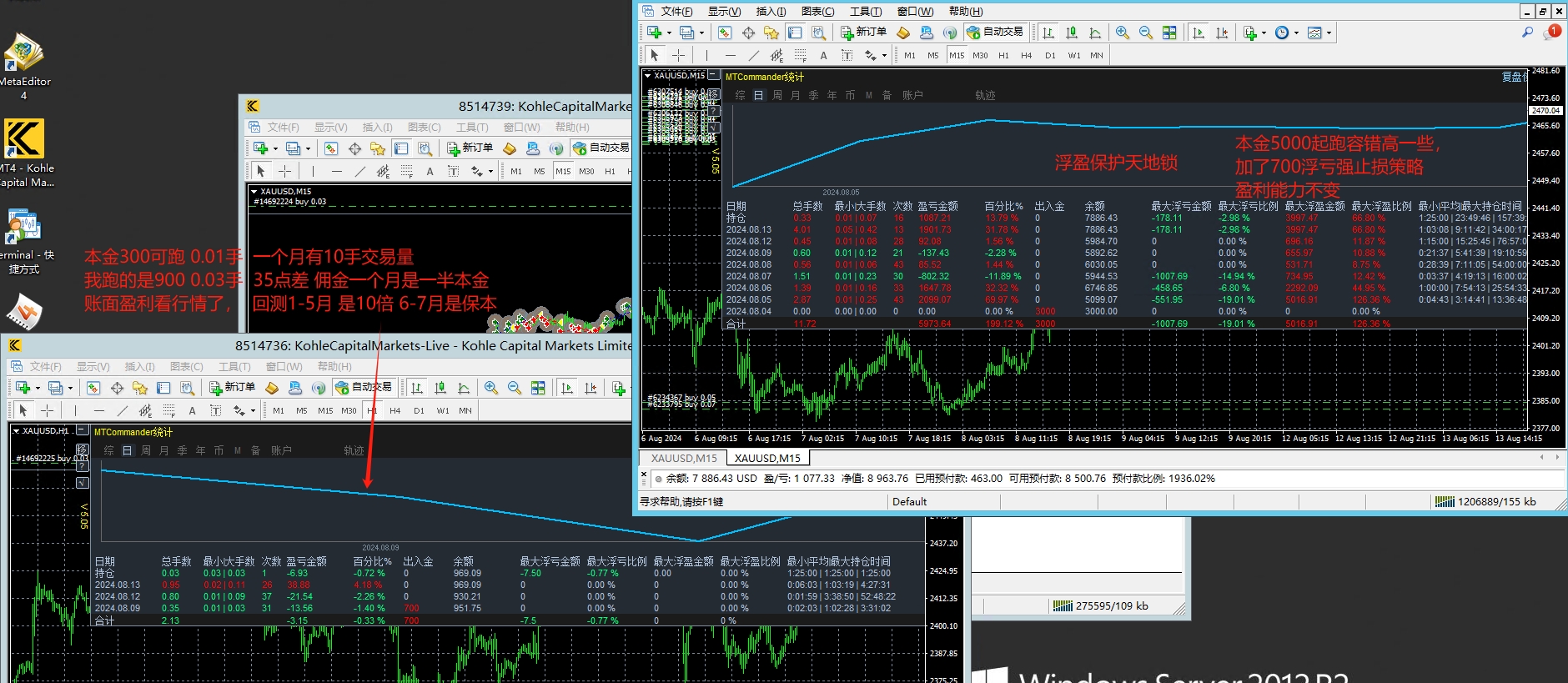Click 新订单 button in the active MT4 window

tap(863, 33)
